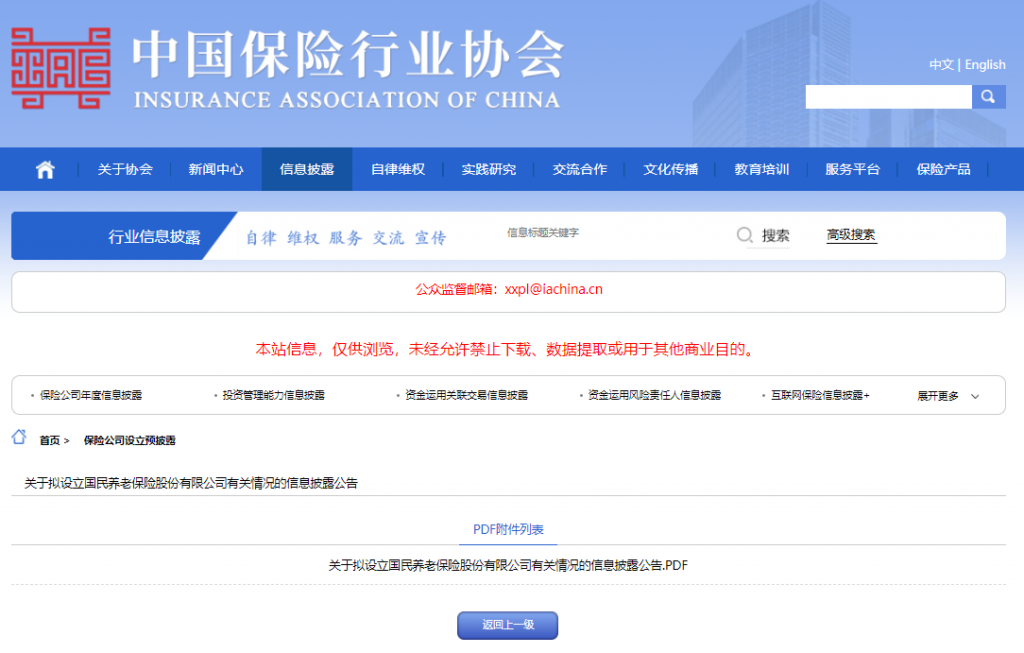
Task: Click the xxpl@iachina.cn email address
Action: (554, 289)
